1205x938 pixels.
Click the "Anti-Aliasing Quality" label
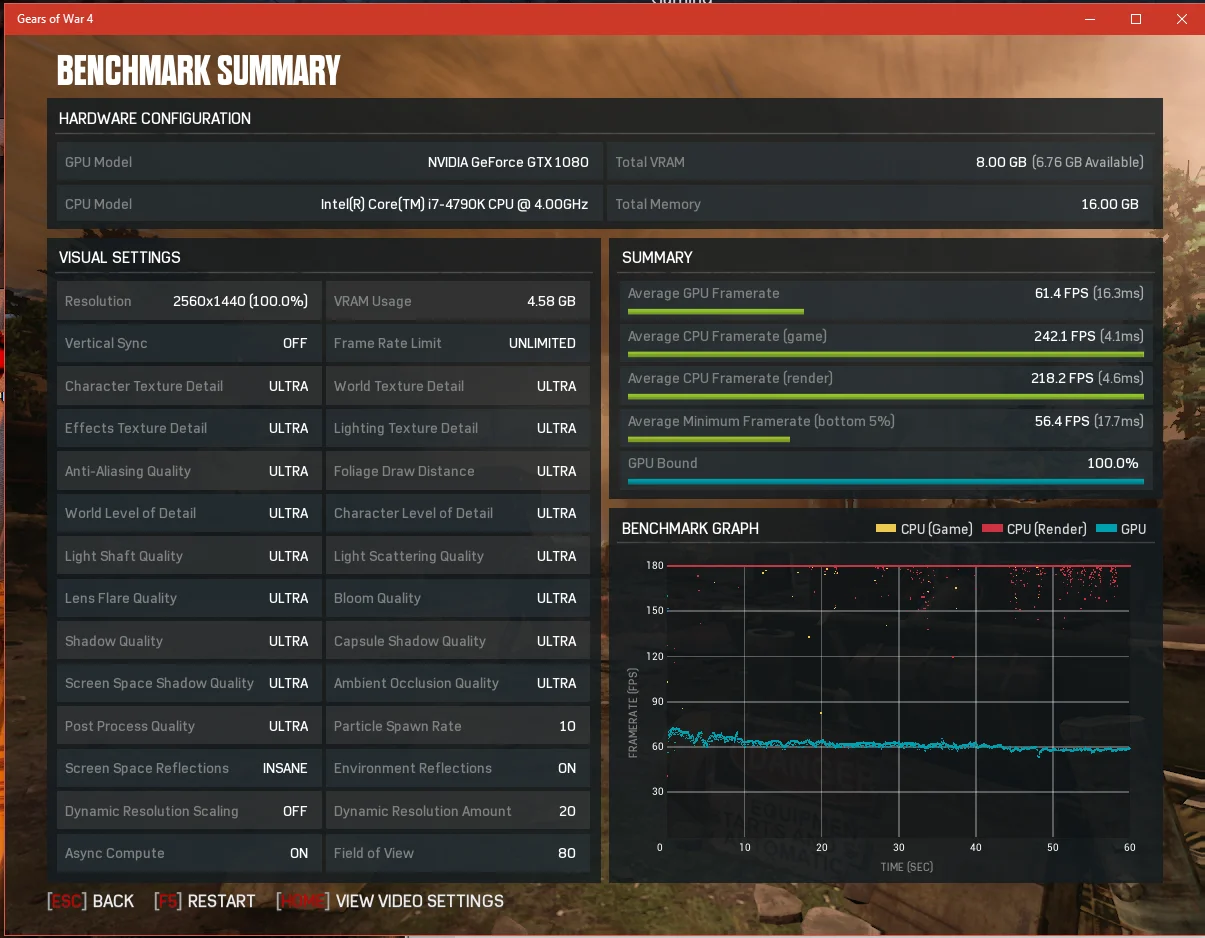128,471
